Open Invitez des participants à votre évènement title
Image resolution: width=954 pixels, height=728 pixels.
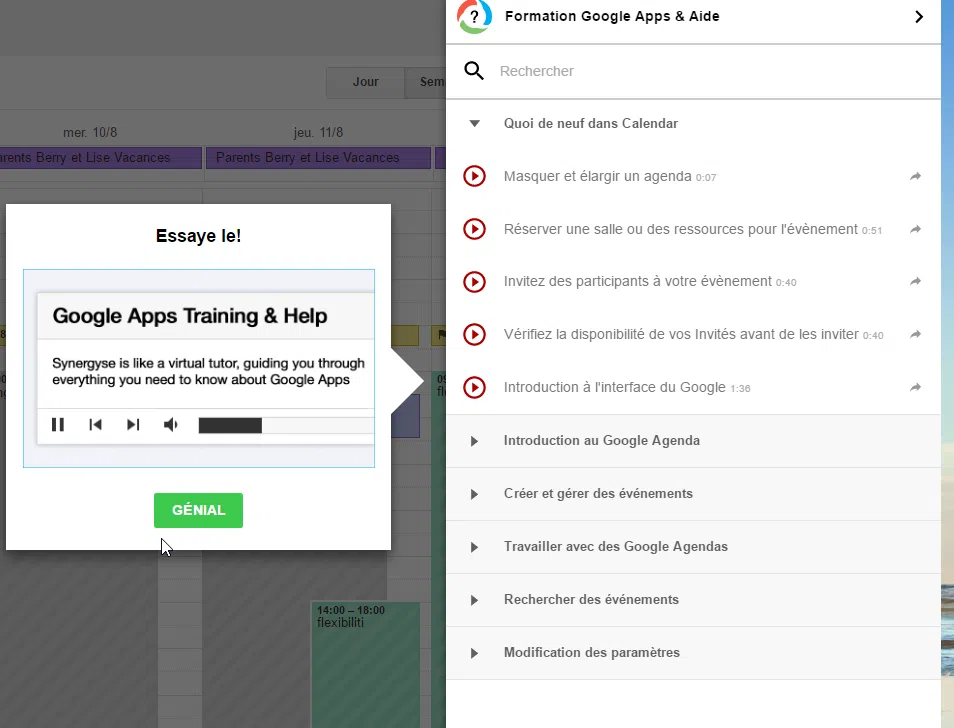638,282
